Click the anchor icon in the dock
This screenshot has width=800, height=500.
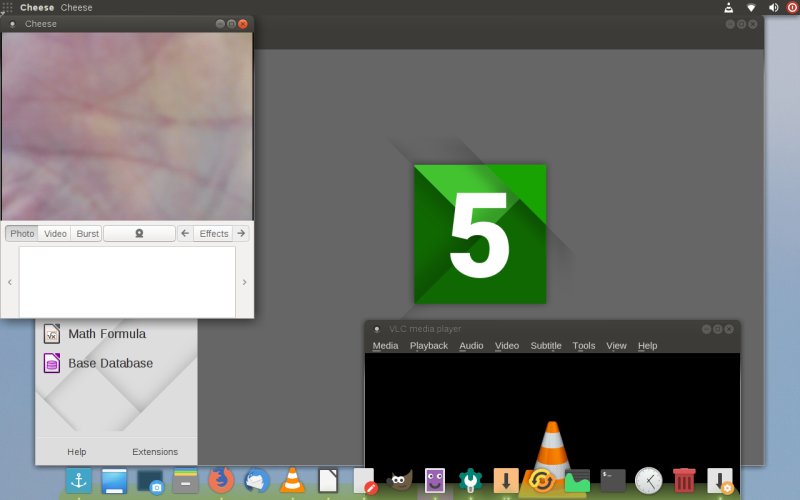click(78, 480)
